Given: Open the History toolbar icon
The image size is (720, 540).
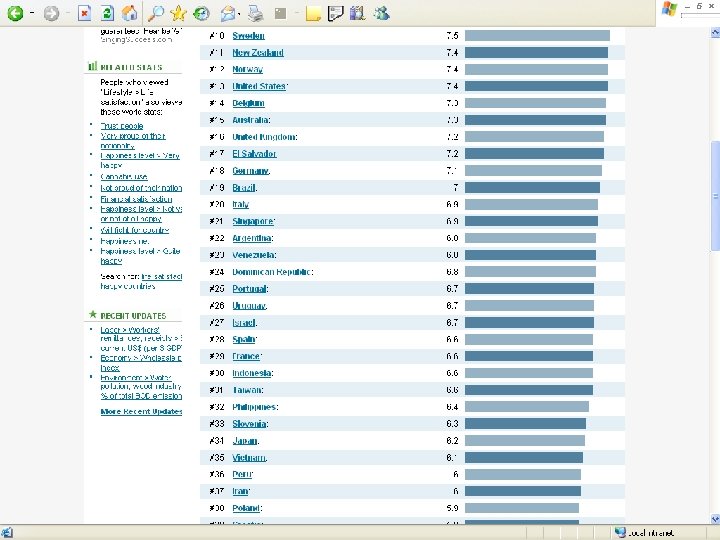Looking at the screenshot, I should tap(201, 13).
